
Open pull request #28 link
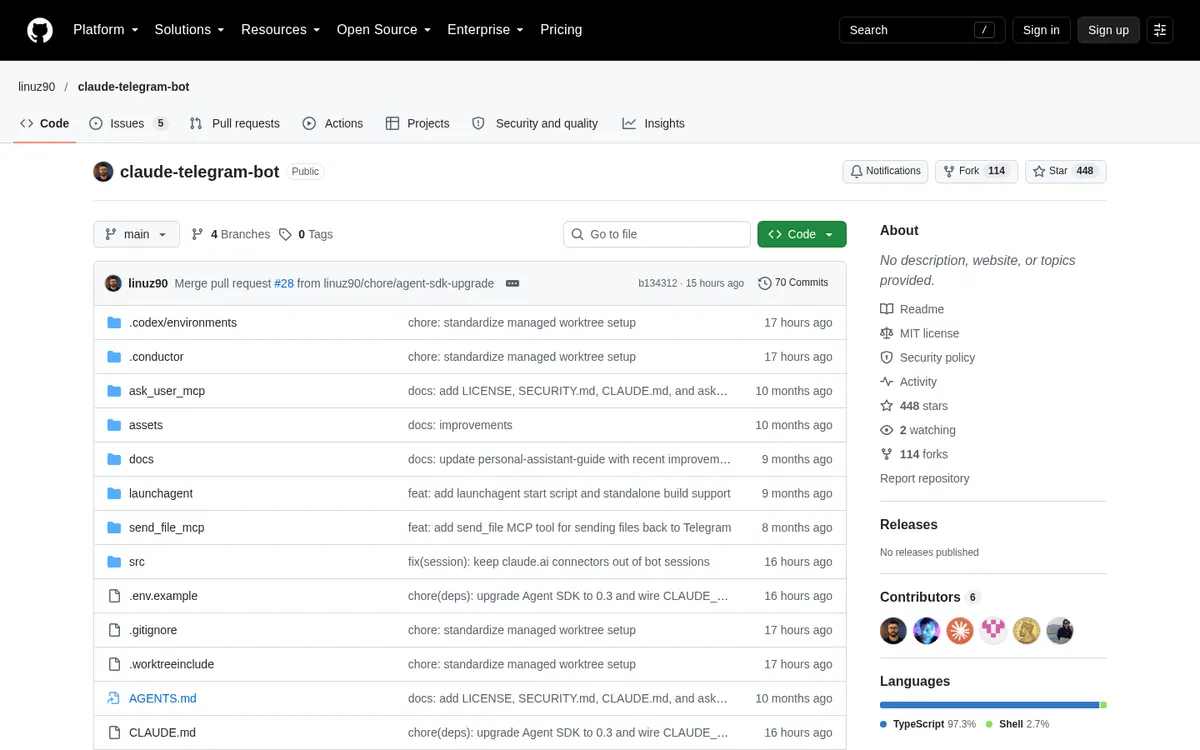[284, 283]
